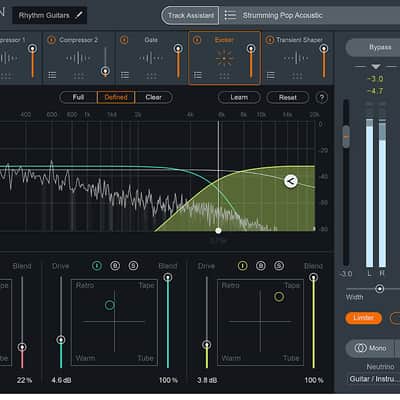Viewport: 400px width, 400px height.
Task: Toggle green band power icon
Action: [97, 266]
